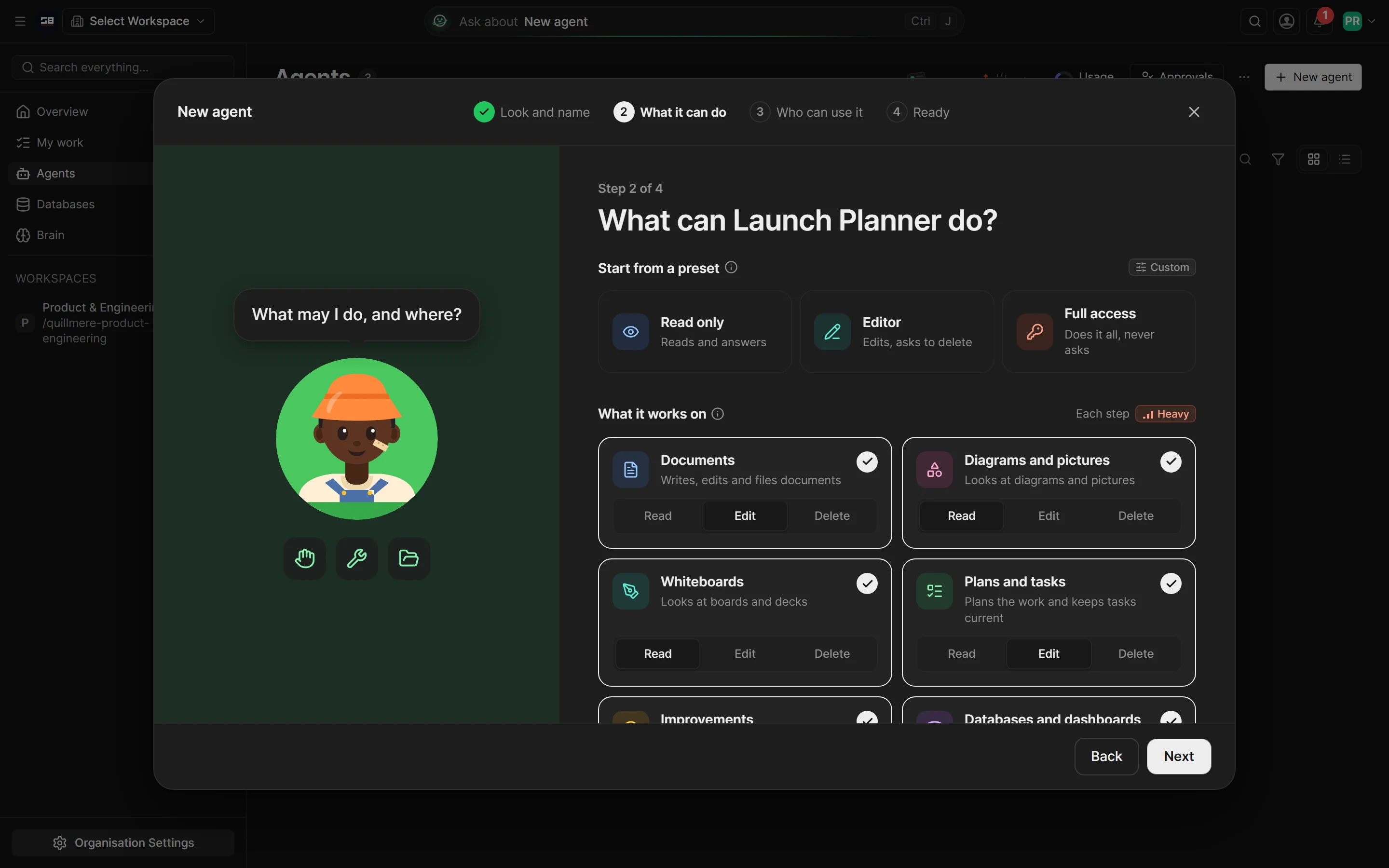The width and height of the screenshot is (1389, 868).
Task: Click the info icon beside What it works on
Action: [718, 414]
